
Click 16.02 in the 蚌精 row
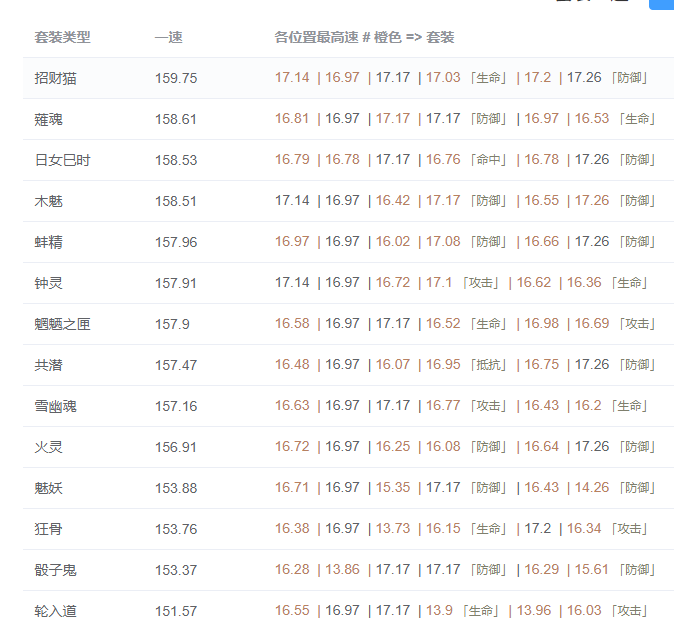(393, 241)
